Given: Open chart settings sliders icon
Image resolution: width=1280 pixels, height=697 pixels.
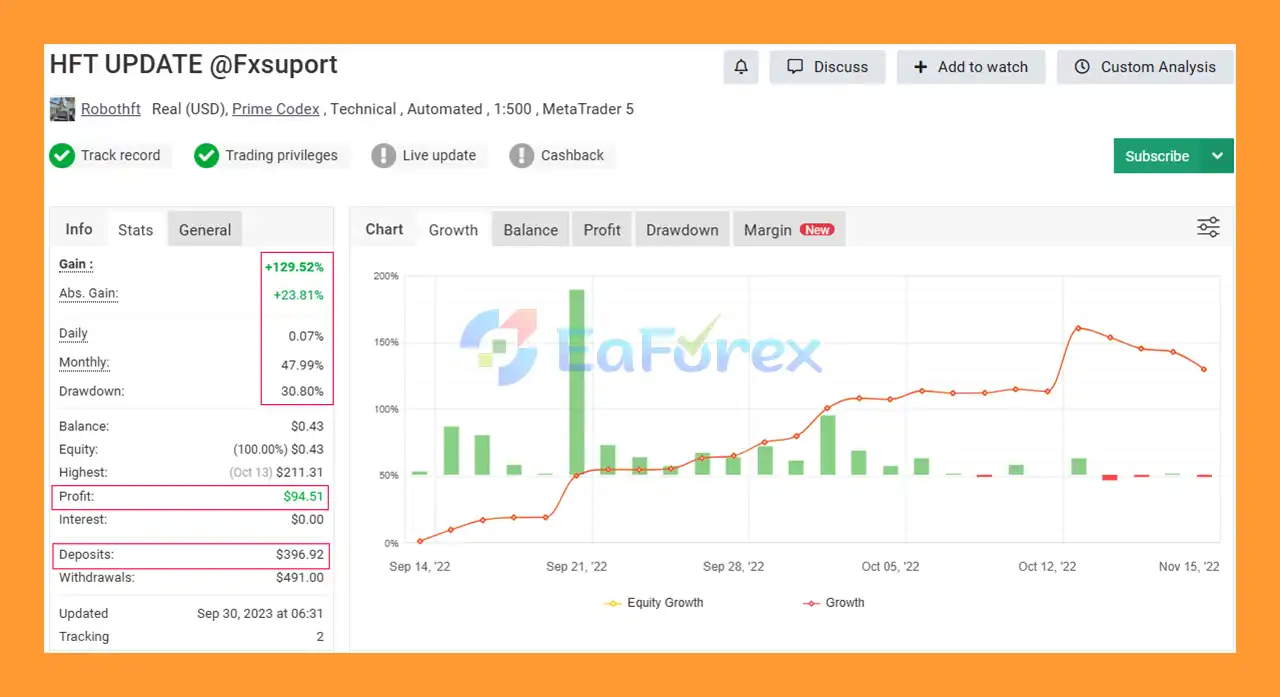Looking at the screenshot, I should click(1208, 227).
